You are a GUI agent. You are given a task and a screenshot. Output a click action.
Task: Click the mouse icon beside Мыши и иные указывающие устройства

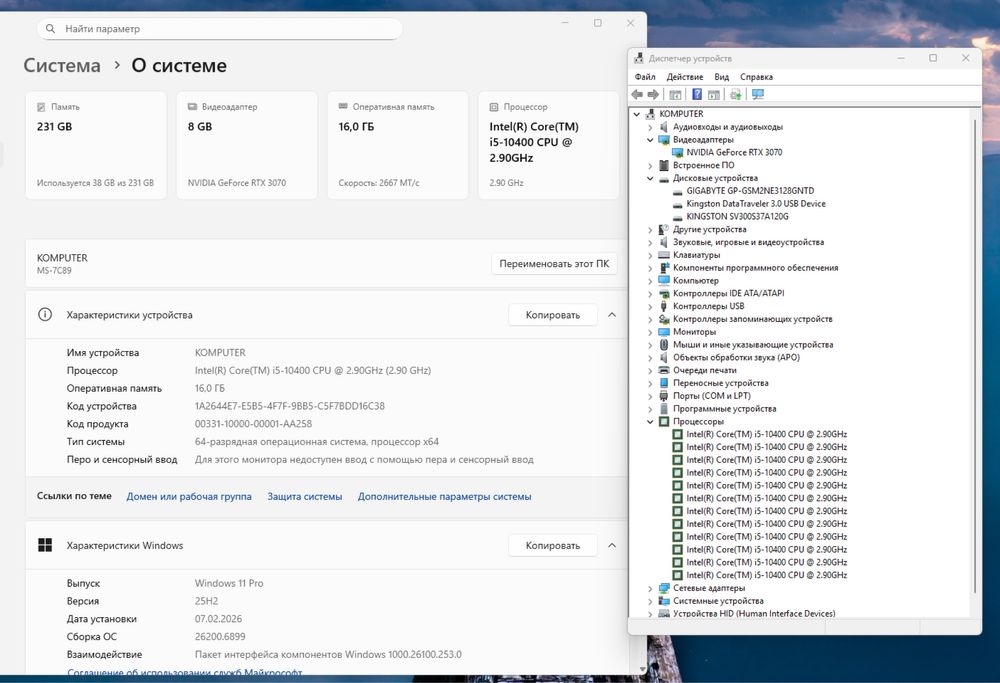tap(664, 344)
